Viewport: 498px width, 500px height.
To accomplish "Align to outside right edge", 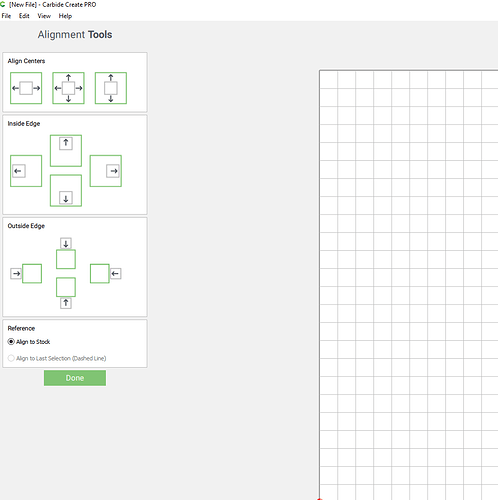I will [x=106, y=274].
